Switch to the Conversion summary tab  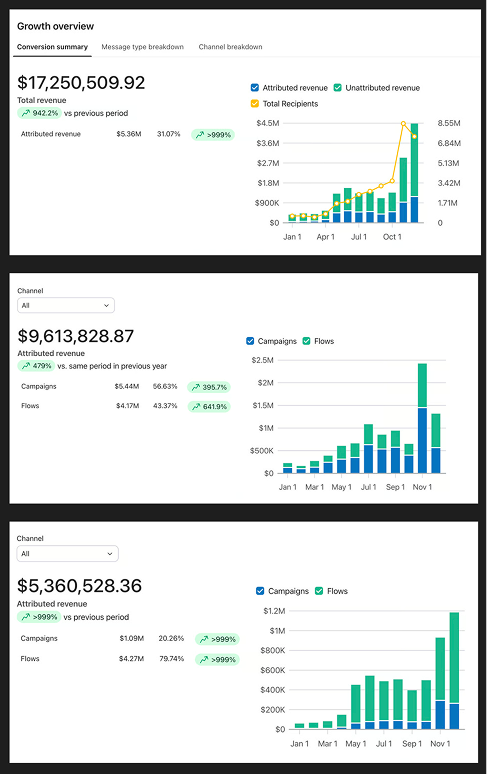click(x=52, y=47)
